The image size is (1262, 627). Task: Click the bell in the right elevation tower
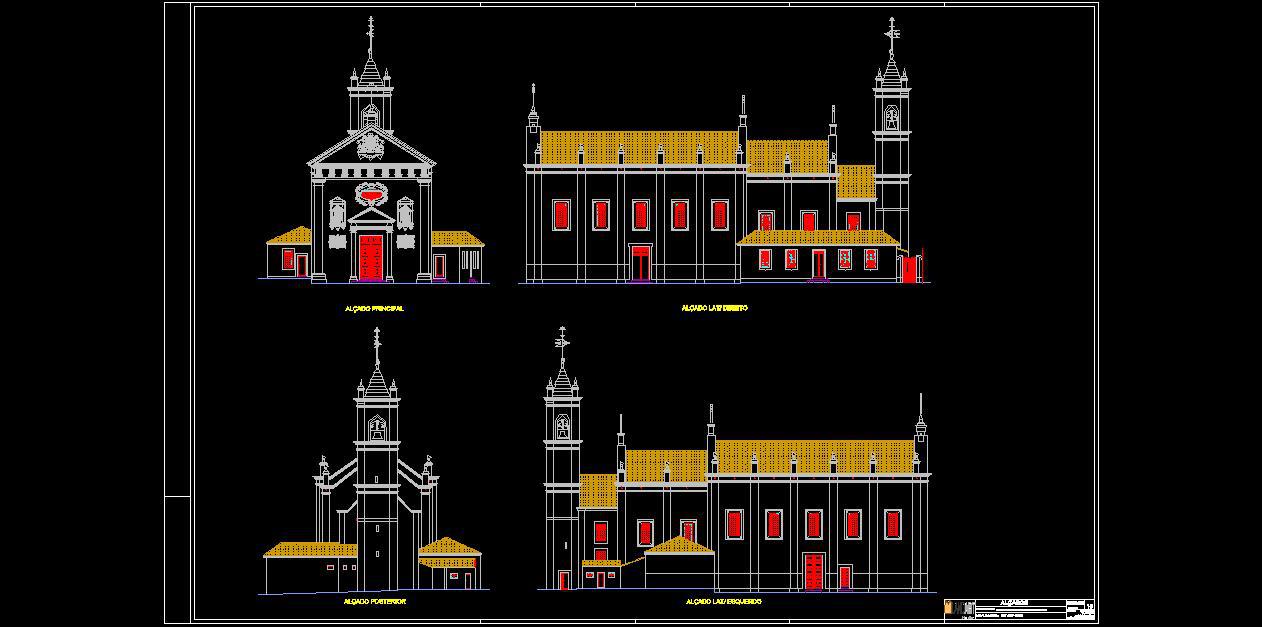coord(891,119)
